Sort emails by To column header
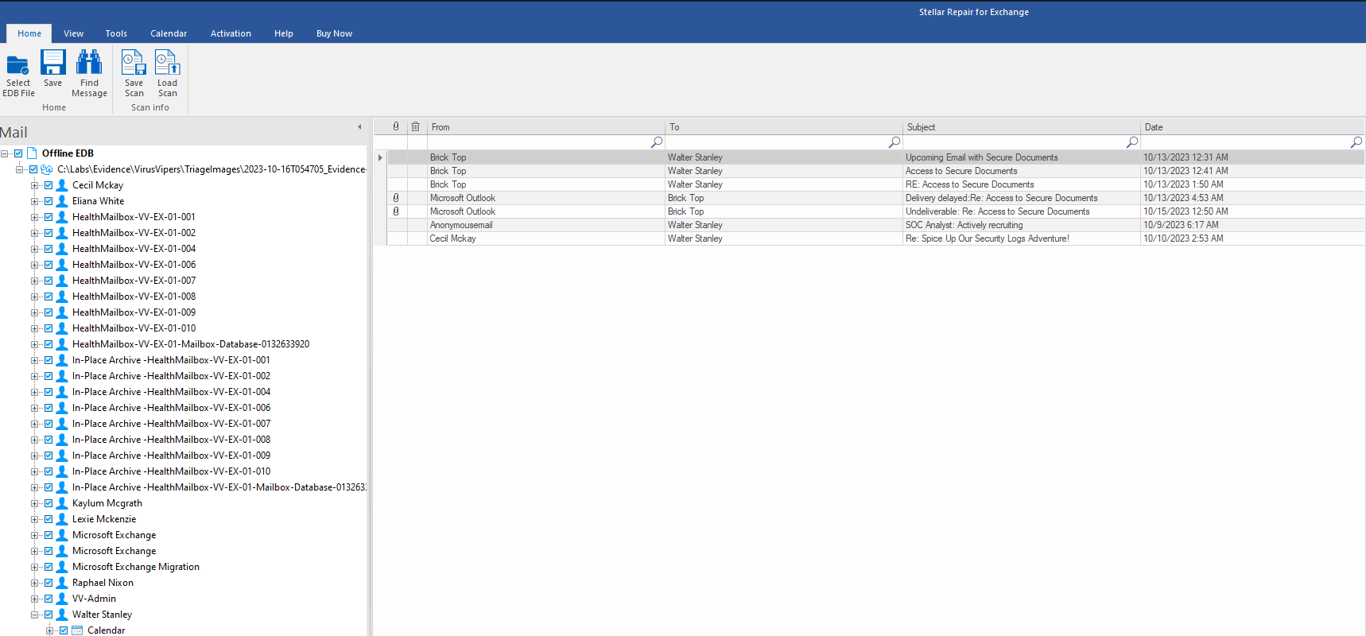The height and width of the screenshot is (636, 1366). click(x=784, y=127)
